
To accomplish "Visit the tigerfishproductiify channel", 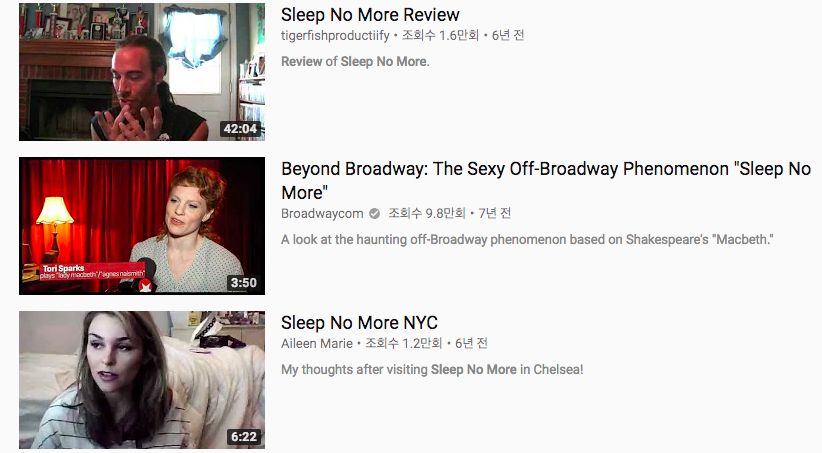I will tap(335, 36).
